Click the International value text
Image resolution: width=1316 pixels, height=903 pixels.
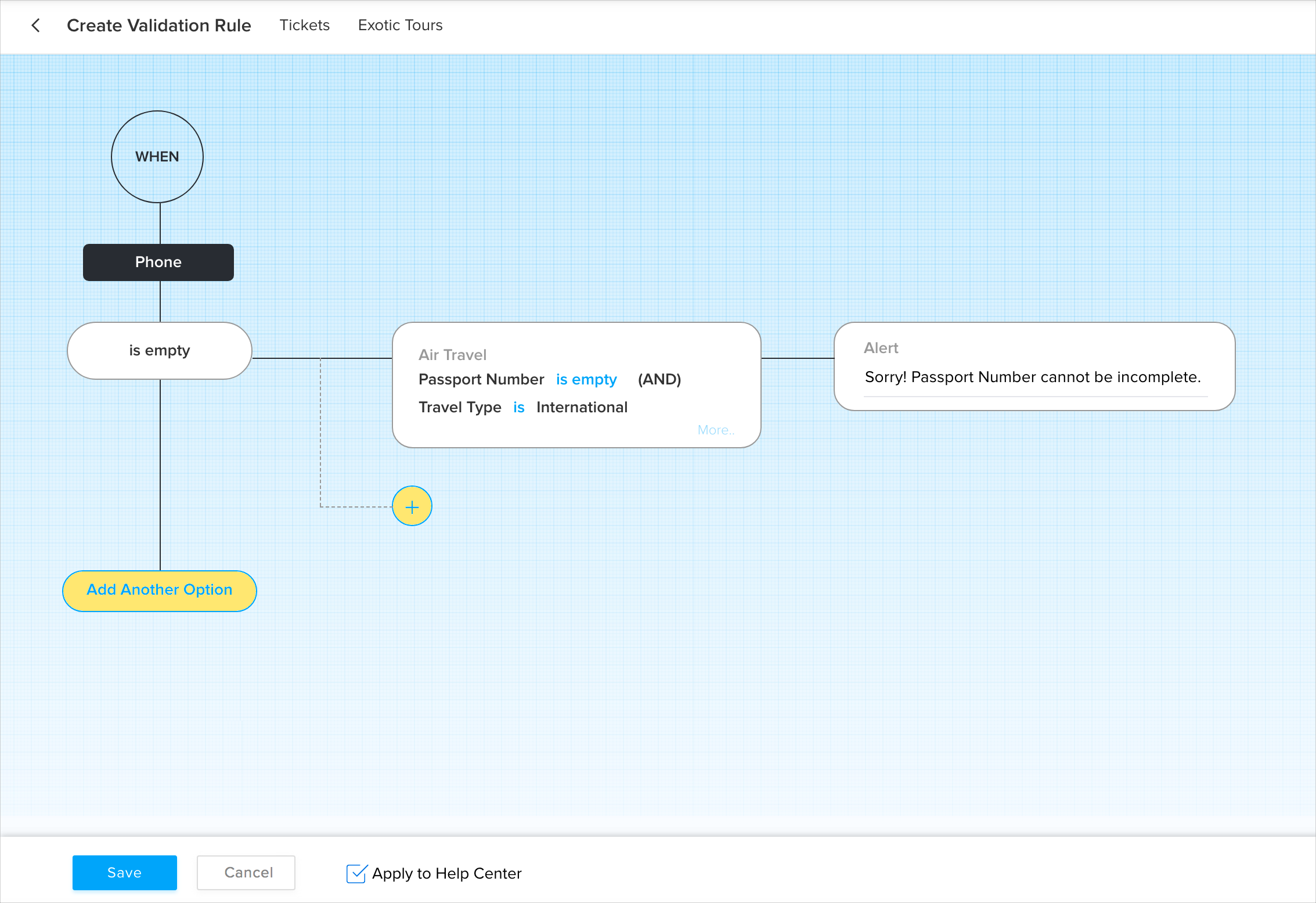tap(582, 408)
